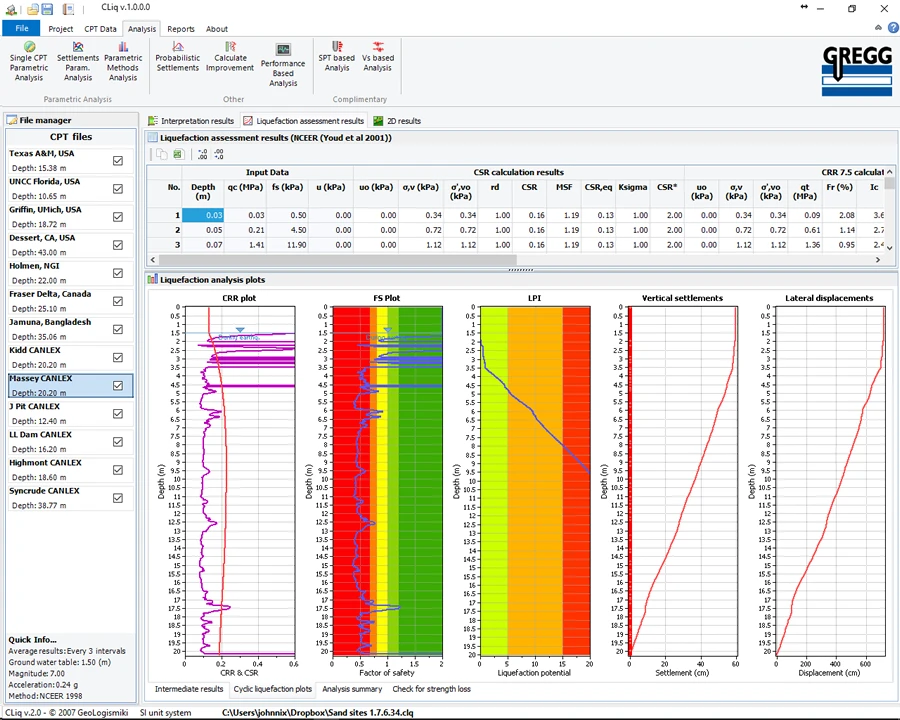Toggle the Massey CANLEX checkbox
The height and width of the screenshot is (720, 900).
coord(118,386)
